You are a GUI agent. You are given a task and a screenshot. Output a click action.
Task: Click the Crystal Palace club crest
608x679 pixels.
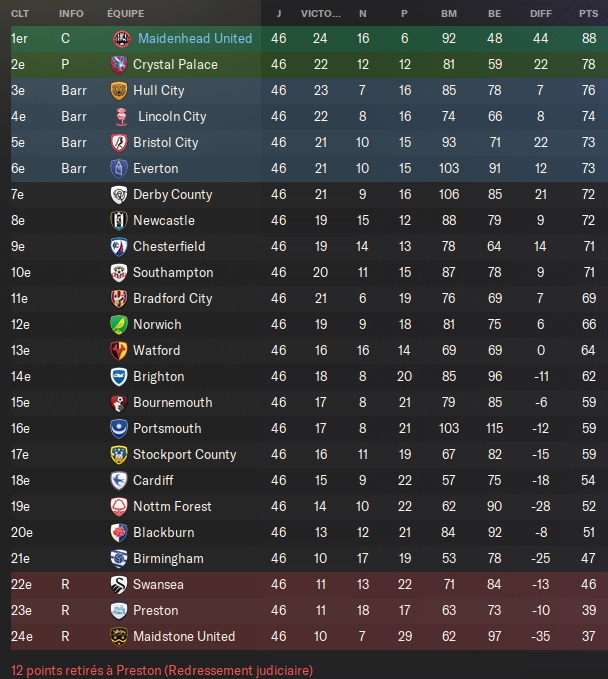point(119,65)
